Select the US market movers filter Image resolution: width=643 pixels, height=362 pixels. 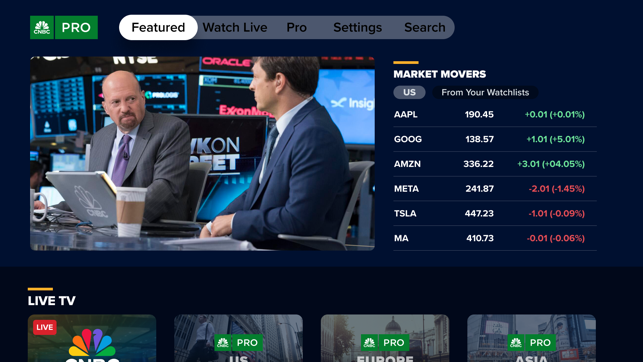409,92
